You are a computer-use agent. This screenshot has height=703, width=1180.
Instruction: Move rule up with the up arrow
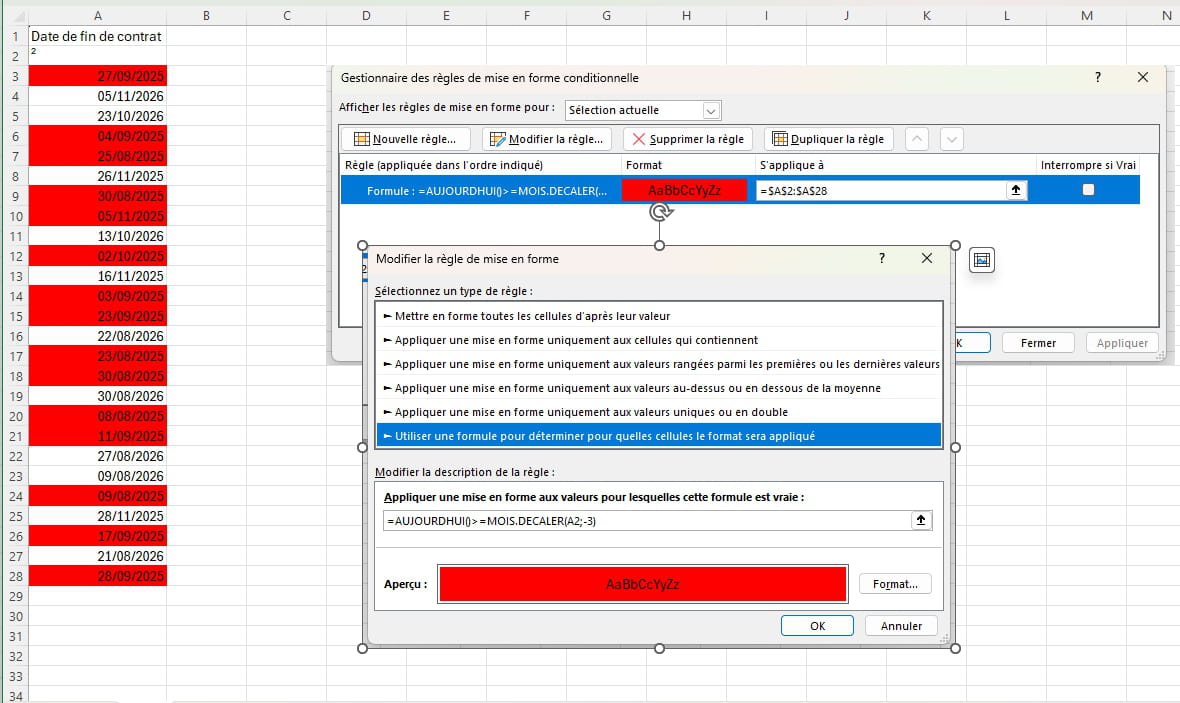click(917, 139)
